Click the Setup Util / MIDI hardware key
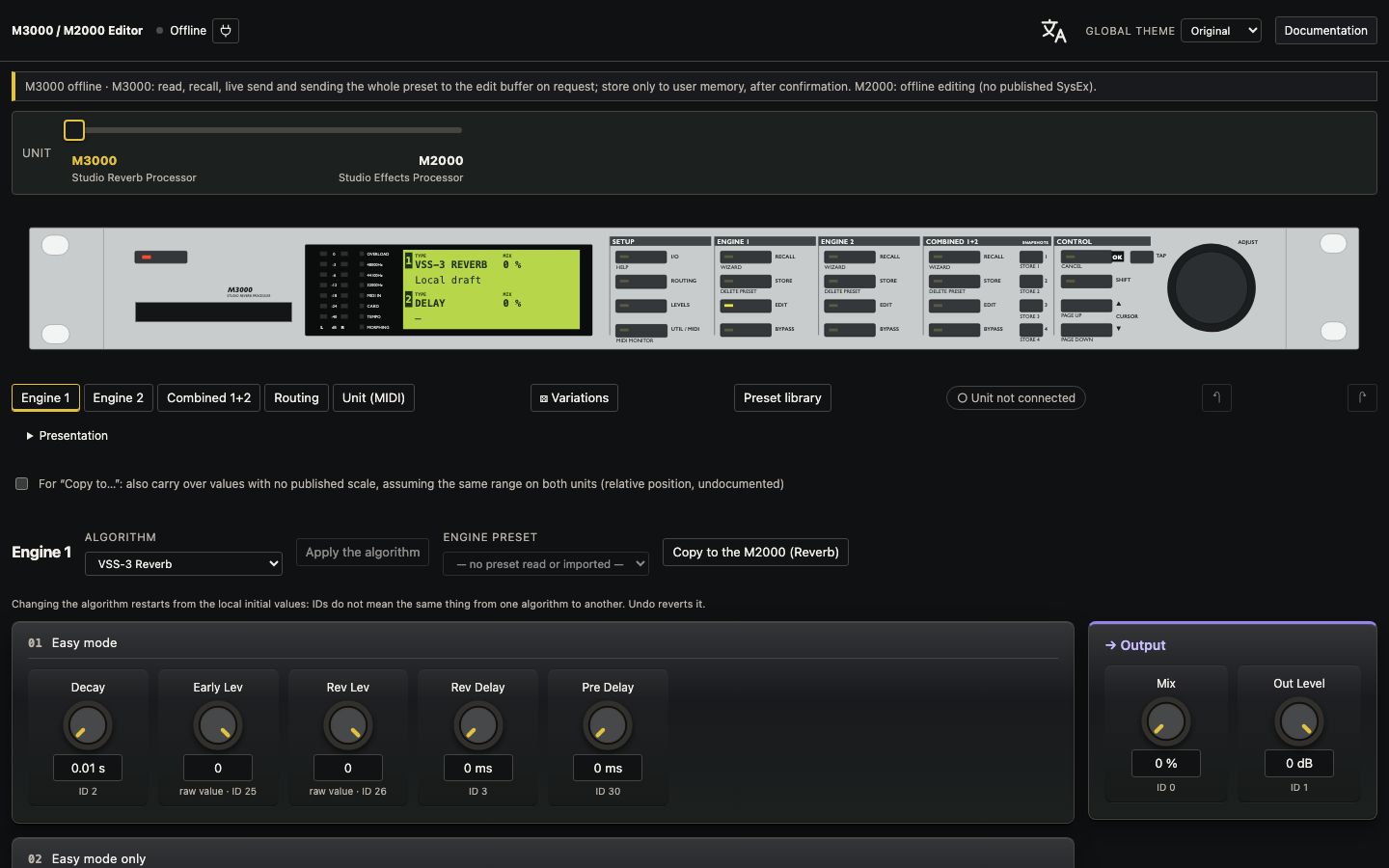Image resolution: width=1389 pixels, height=868 pixels. click(x=641, y=330)
